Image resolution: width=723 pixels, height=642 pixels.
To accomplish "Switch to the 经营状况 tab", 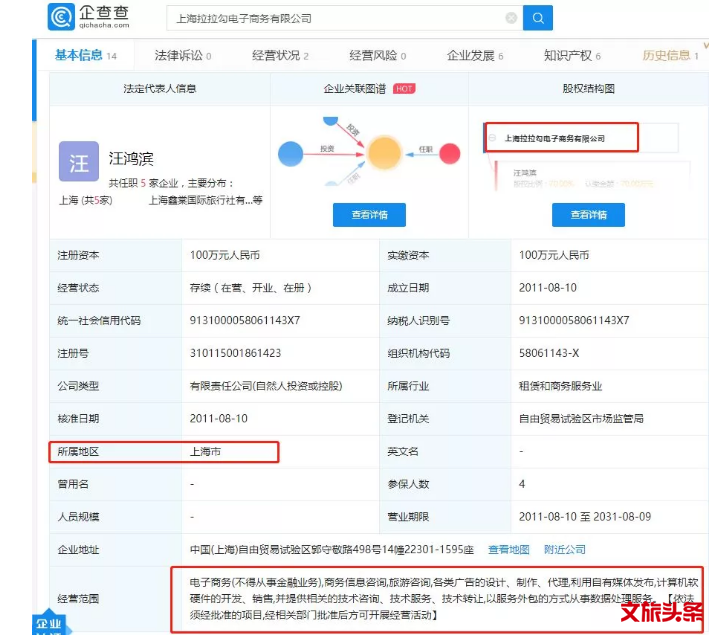I will tap(279, 56).
